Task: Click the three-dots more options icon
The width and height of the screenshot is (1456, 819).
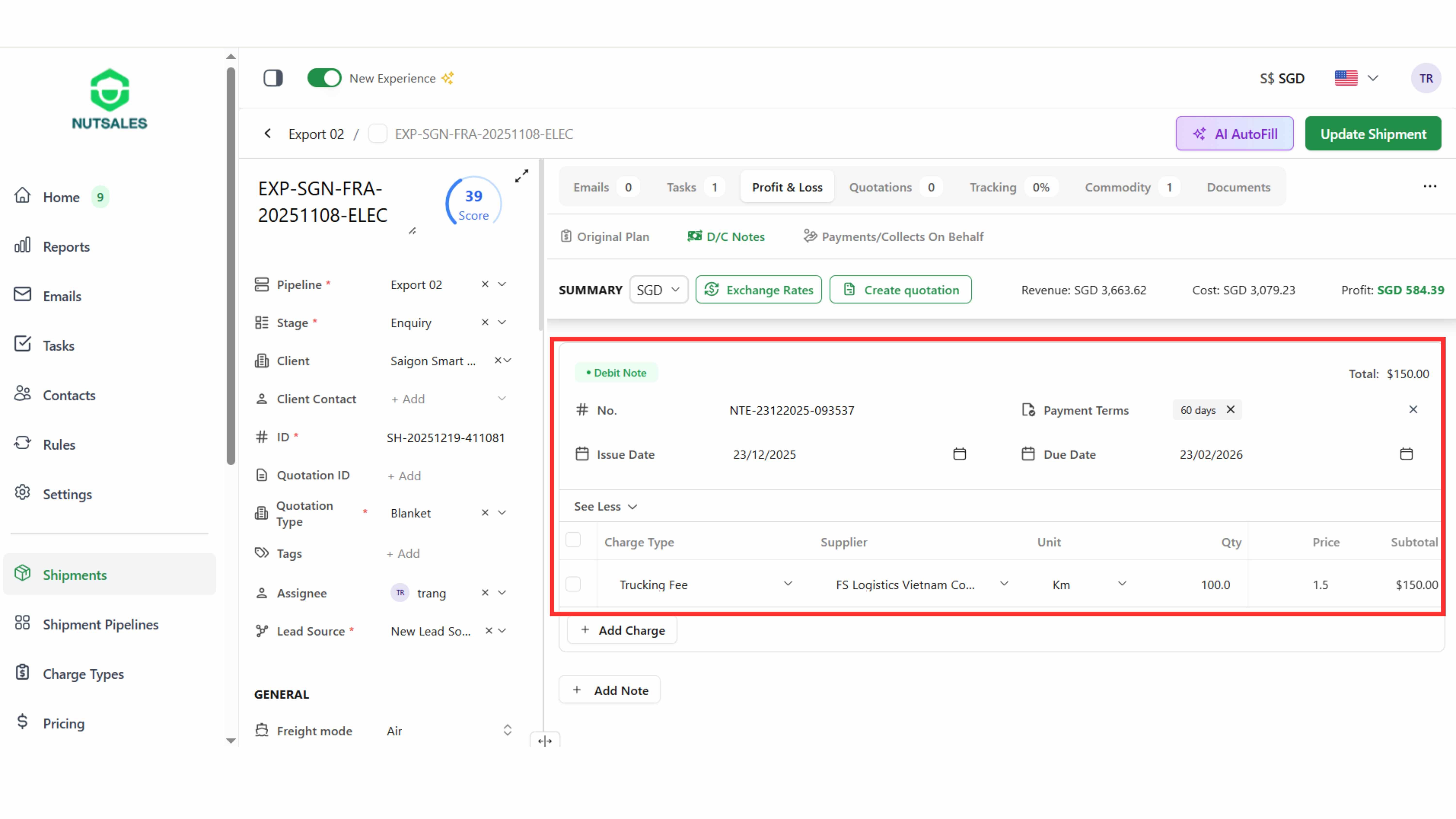Action: [x=1430, y=187]
